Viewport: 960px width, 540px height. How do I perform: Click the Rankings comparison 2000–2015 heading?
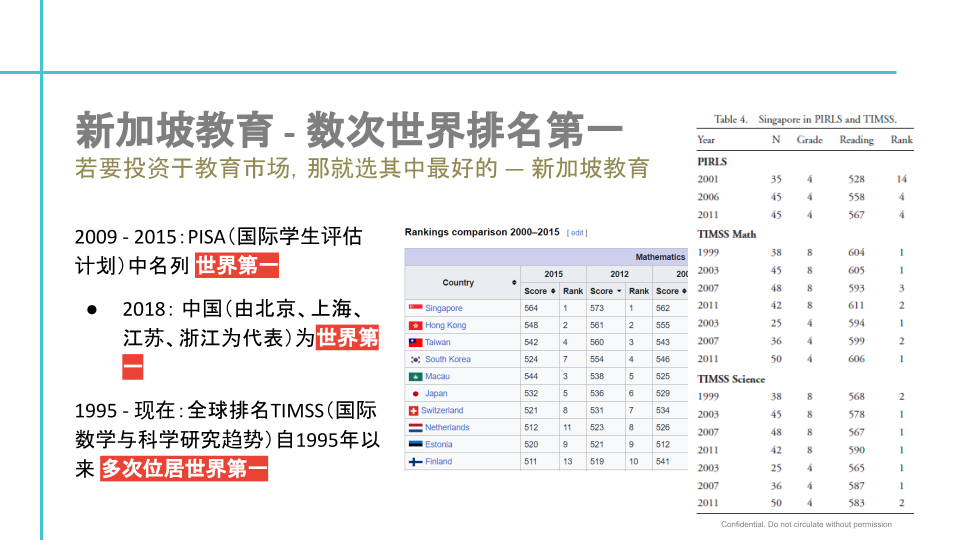[482, 232]
